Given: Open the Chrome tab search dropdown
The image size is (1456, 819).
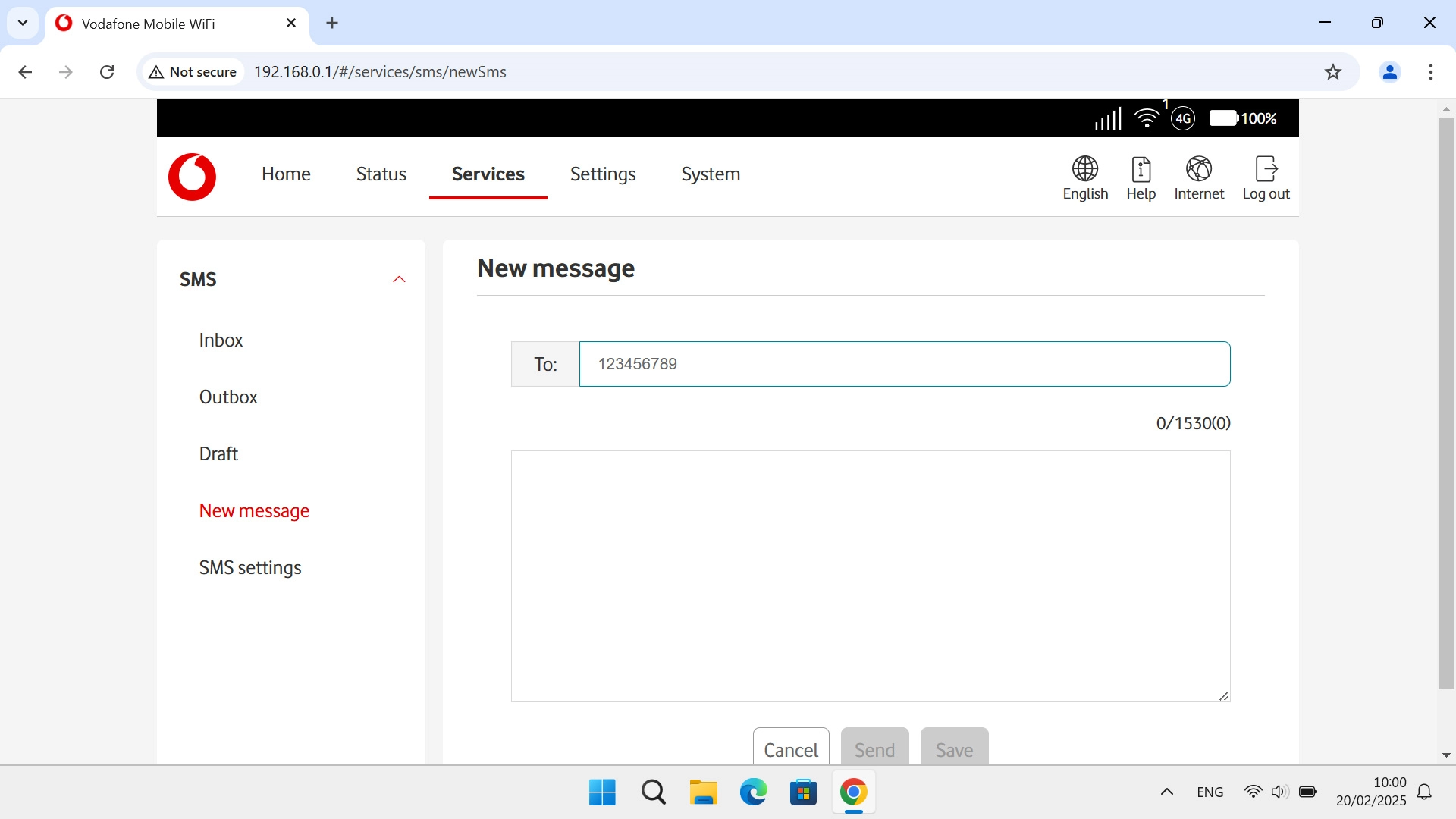Looking at the screenshot, I should pos(23,23).
